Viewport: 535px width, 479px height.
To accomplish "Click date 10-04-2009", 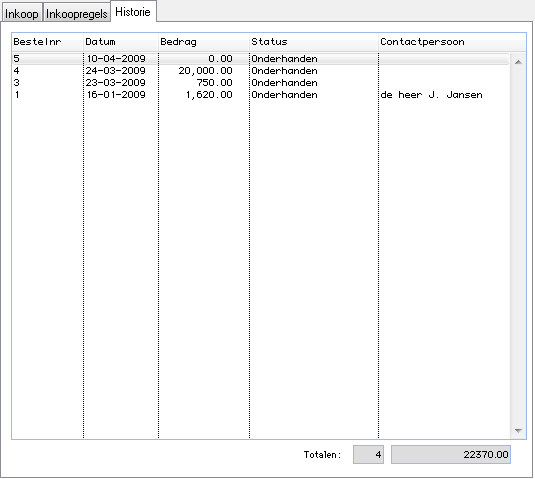I will (x=116, y=59).
